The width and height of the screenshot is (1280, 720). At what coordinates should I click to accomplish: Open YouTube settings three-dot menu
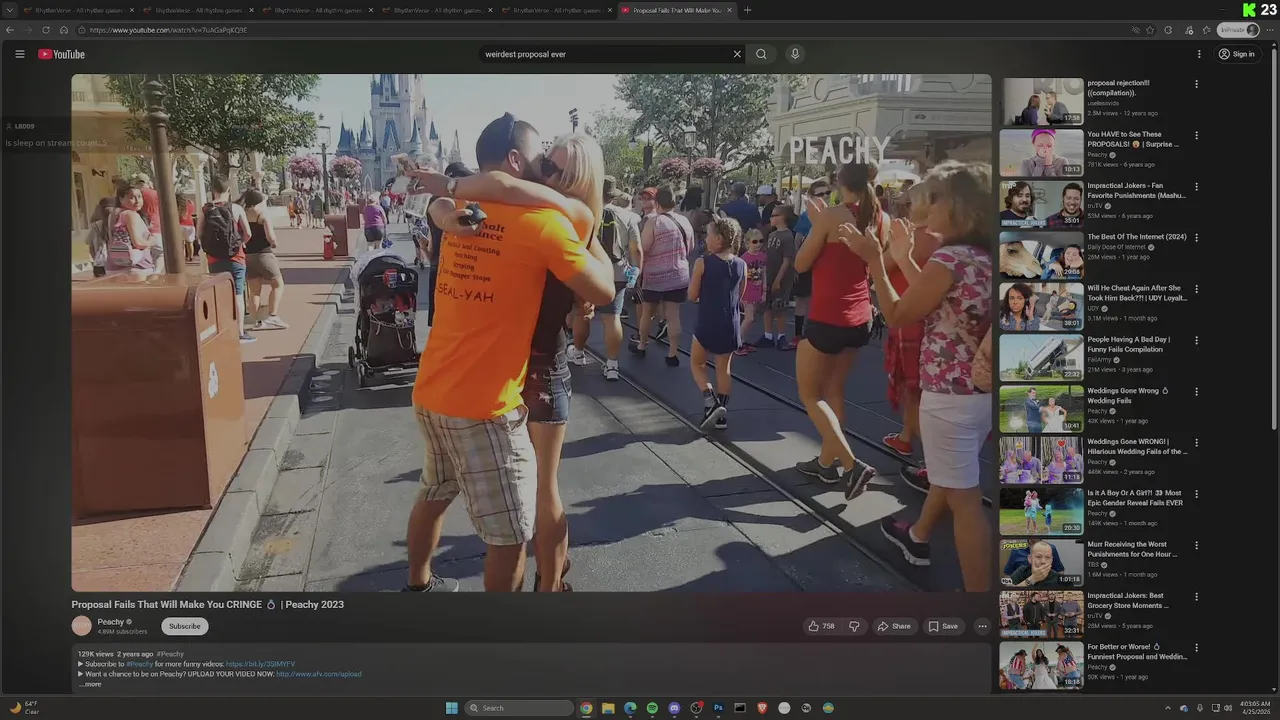pos(1199,54)
